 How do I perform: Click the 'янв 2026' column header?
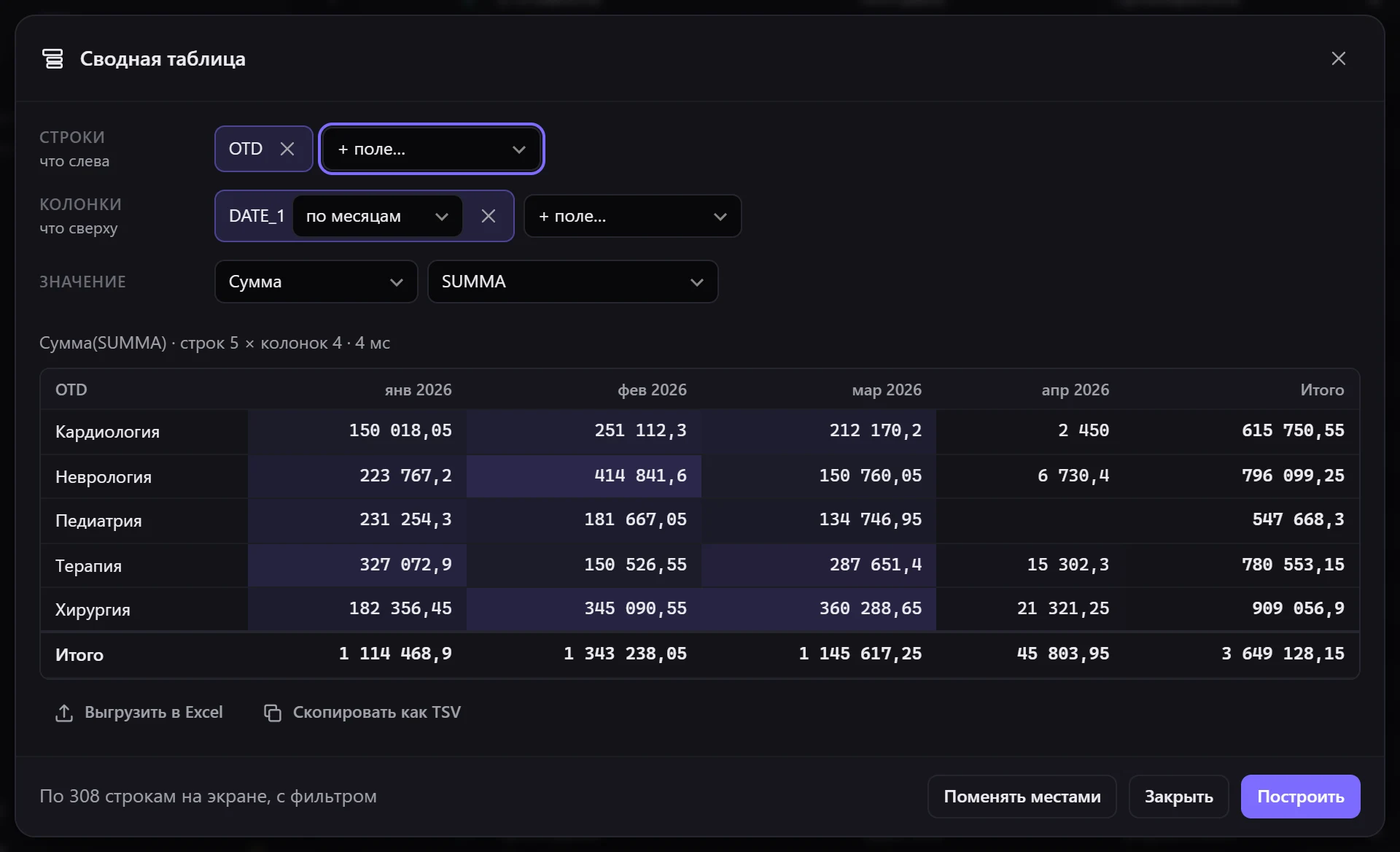coord(419,390)
